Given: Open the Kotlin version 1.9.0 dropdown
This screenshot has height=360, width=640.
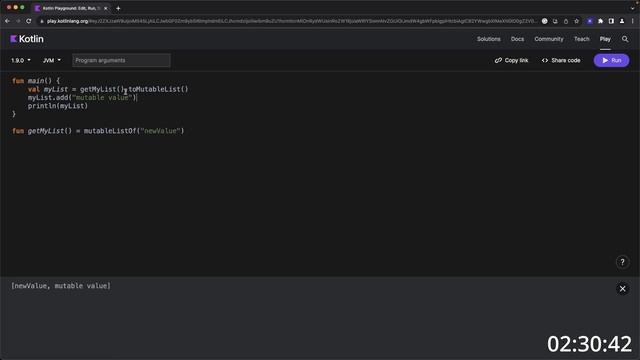Looking at the screenshot, I should point(20,60).
